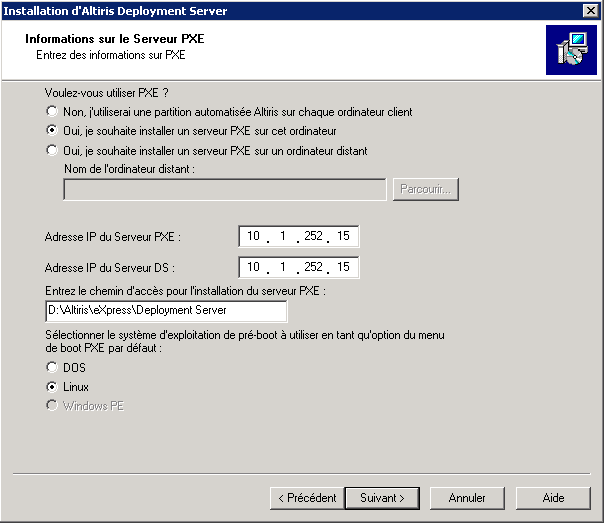
Task: Choose Linux as default PXE boot option
Action: (x=52, y=386)
